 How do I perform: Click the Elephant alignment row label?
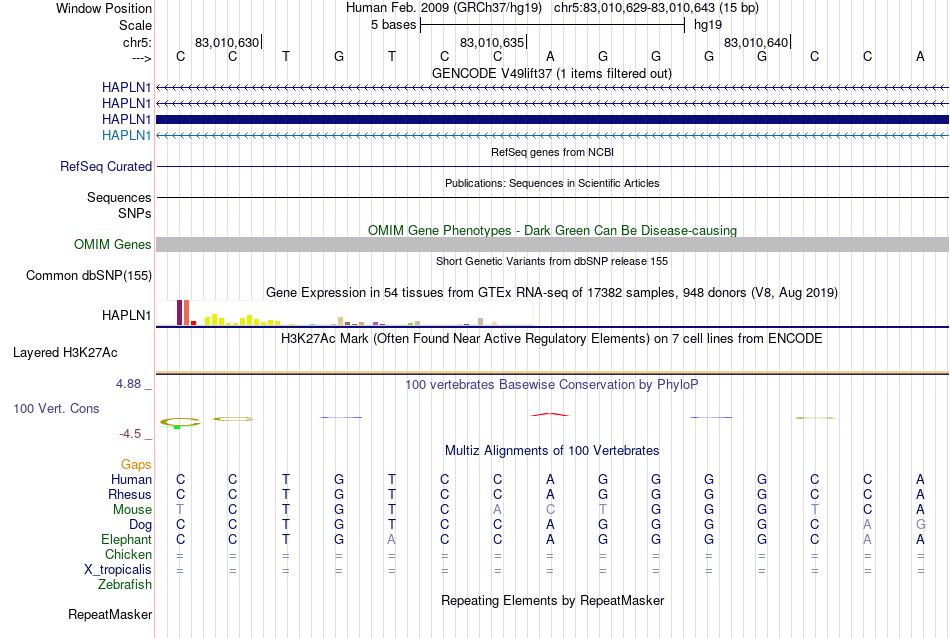(x=126, y=539)
